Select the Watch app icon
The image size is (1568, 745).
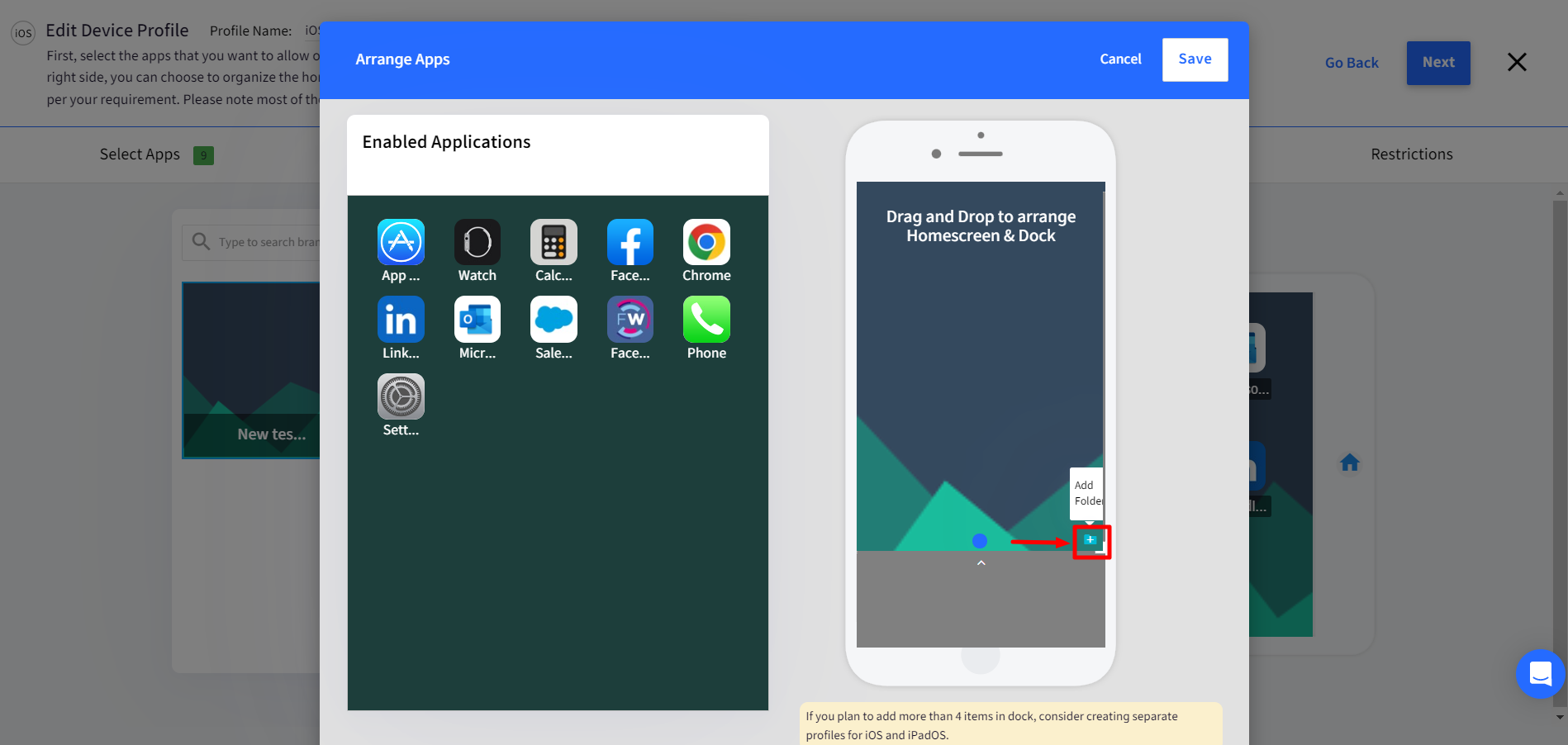click(x=478, y=242)
